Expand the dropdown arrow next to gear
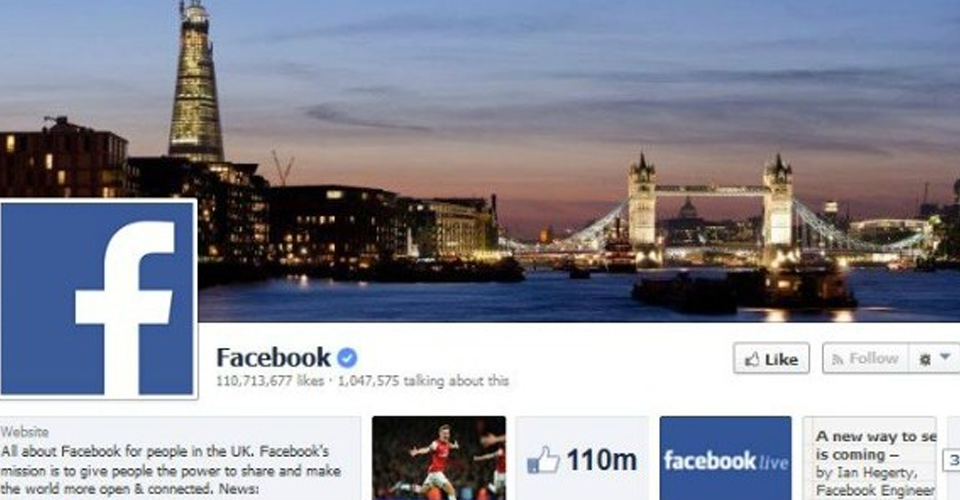Screen dimensions: 960x500 click(x=945, y=357)
